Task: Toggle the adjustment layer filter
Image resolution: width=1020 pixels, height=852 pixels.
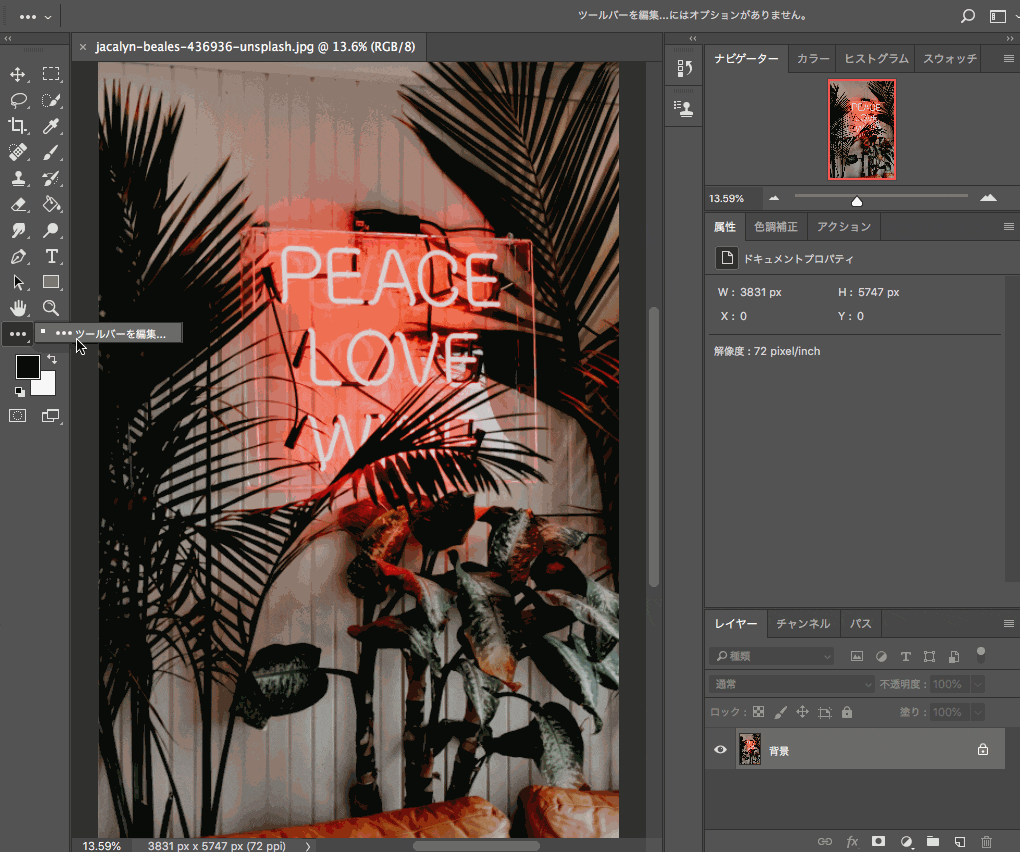Action: (881, 656)
